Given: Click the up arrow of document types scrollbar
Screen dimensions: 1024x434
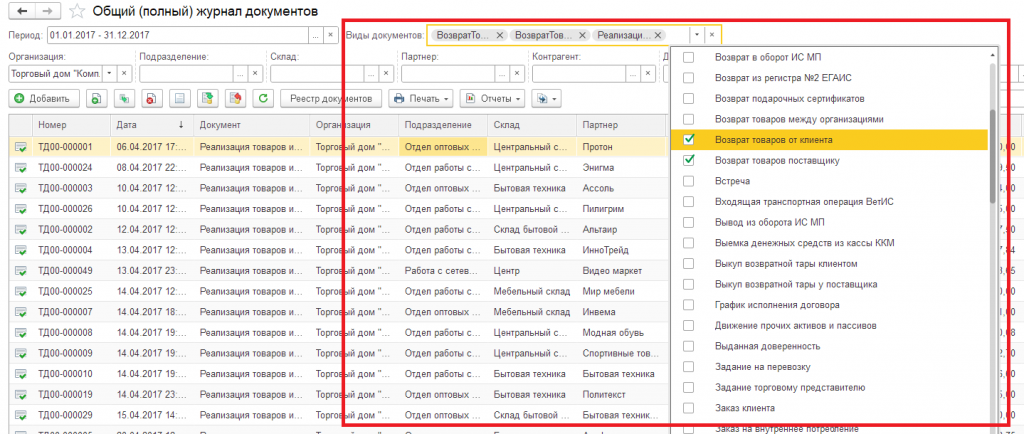Looking at the screenshot, I should point(993,56).
